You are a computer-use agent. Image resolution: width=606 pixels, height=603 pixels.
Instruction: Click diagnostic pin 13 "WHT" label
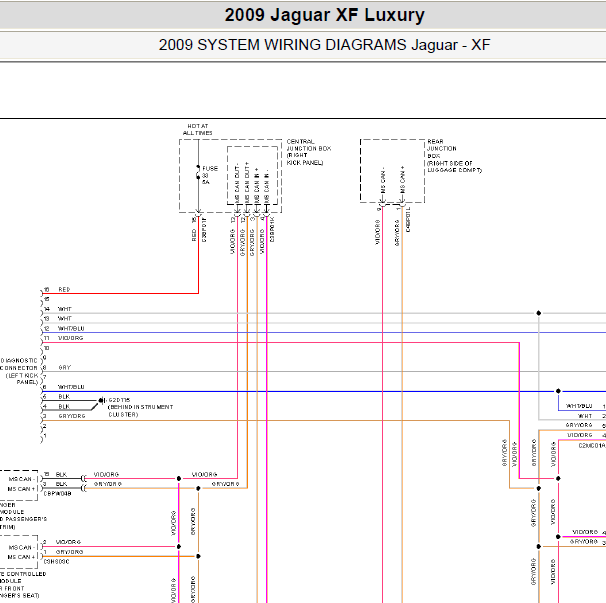65,319
